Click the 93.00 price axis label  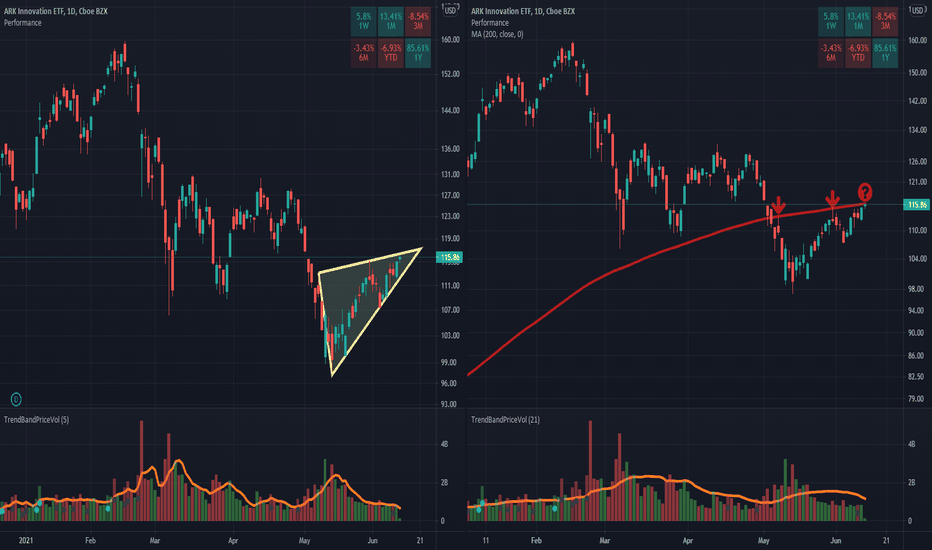point(449,404)
